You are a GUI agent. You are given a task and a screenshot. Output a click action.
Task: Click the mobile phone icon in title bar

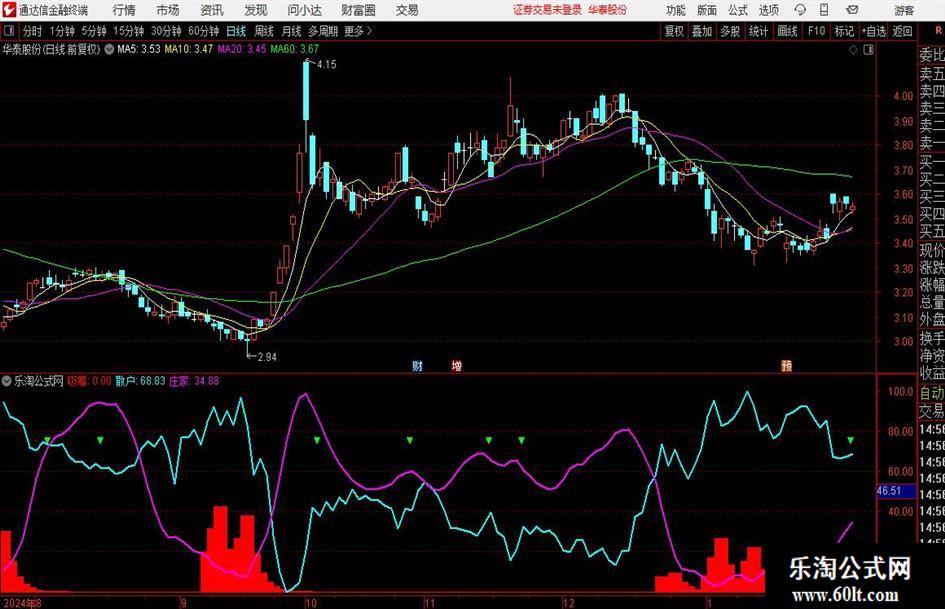(x=824, y=10)
